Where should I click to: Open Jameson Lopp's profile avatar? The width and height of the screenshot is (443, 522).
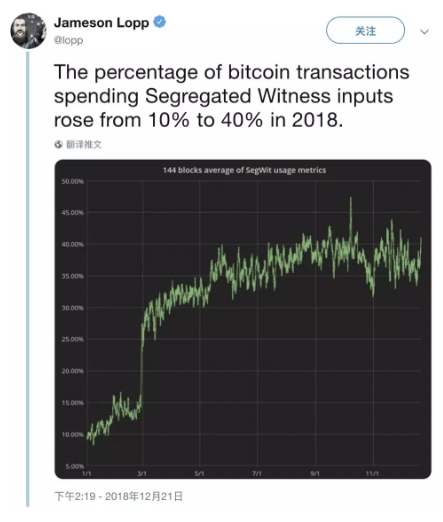click(28, 31)
